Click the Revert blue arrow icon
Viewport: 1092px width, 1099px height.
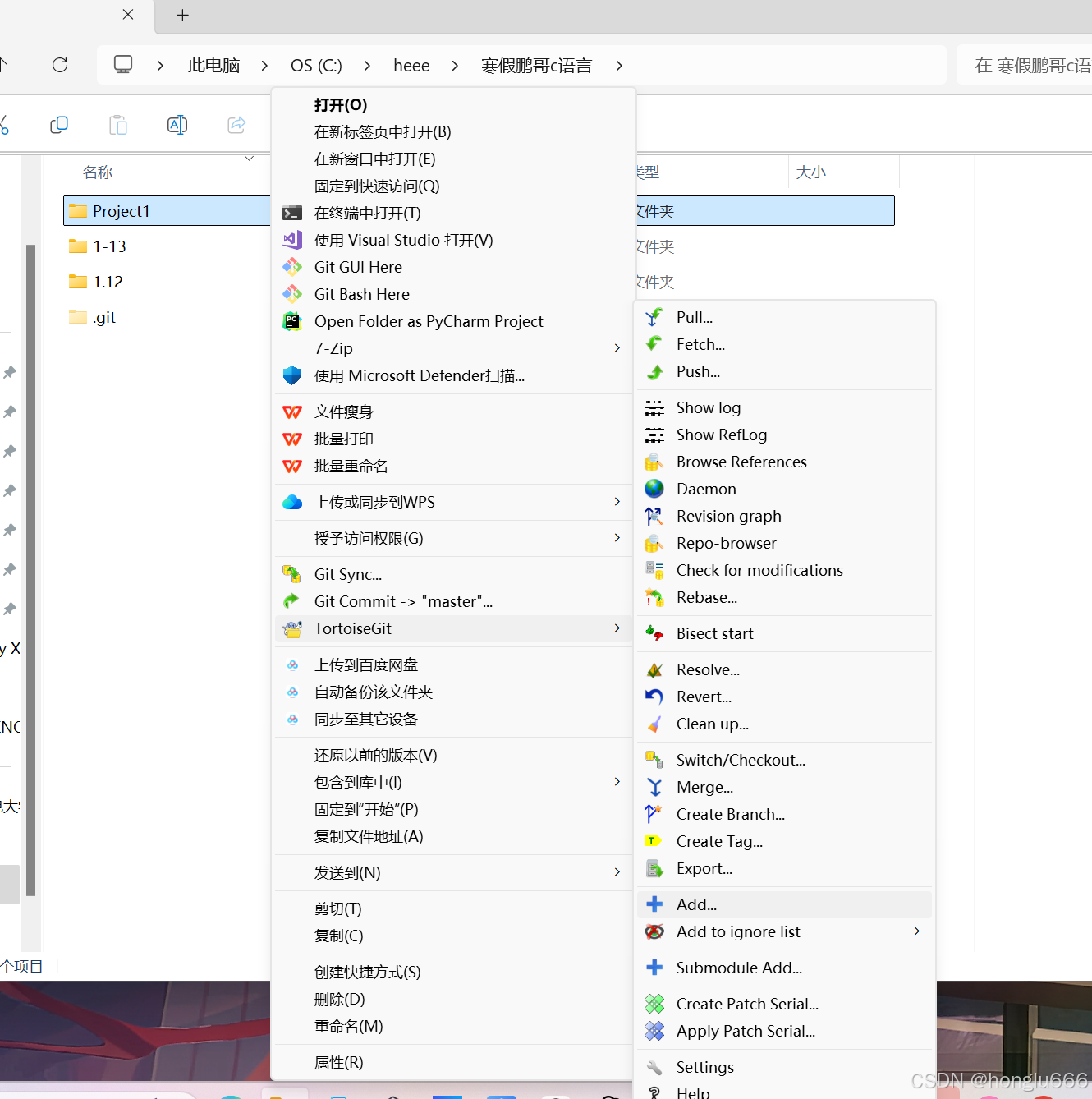pyautogui.click(x=654, y=697)
